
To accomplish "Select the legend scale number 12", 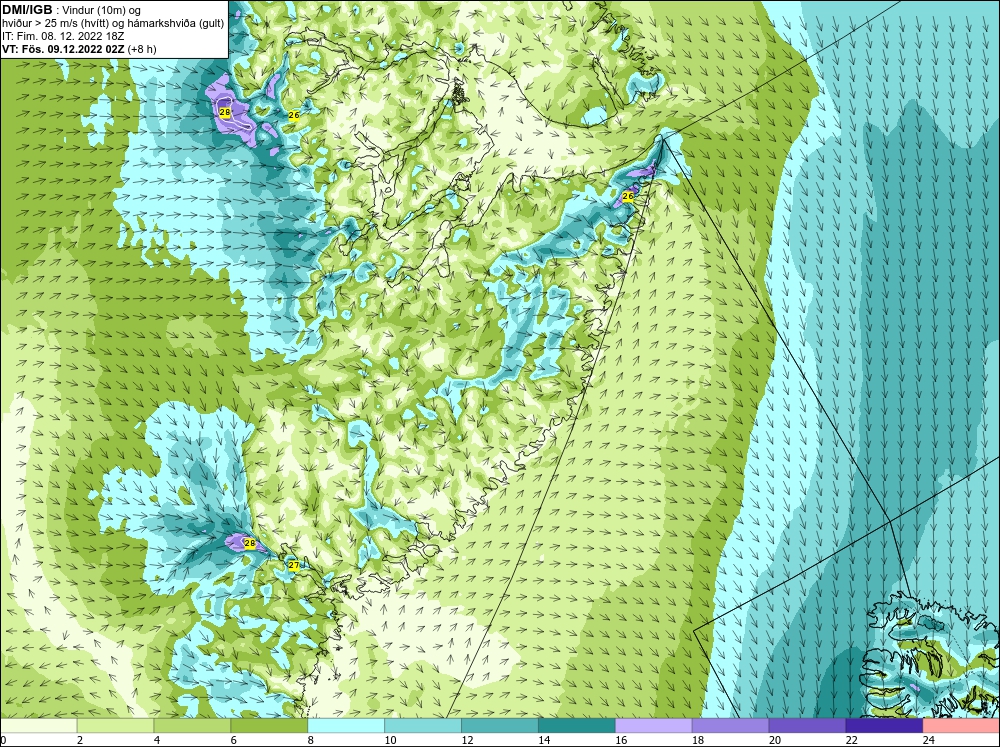I will coord(467,740).
